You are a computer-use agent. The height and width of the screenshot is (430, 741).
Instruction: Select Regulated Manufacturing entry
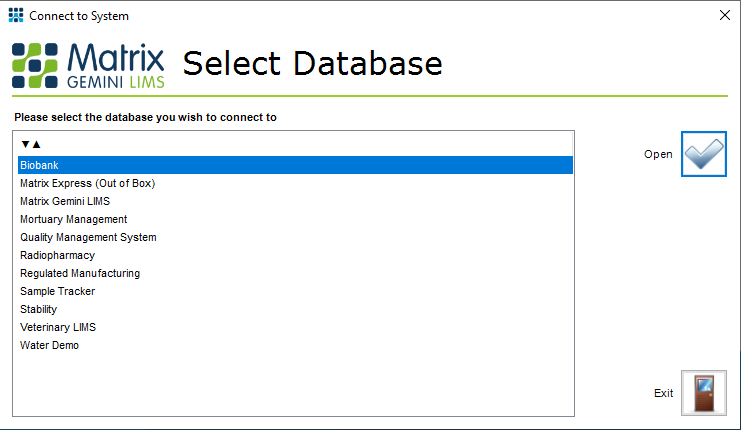tap(80, 273)
